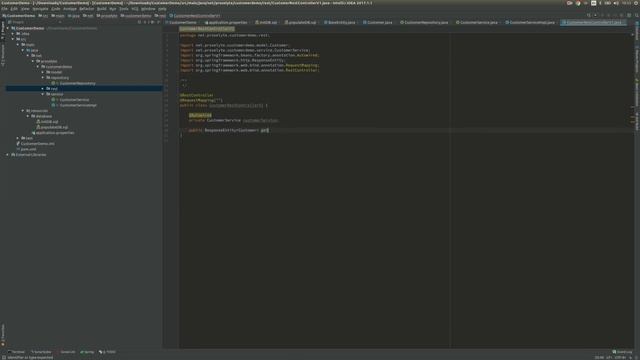
Task: Select CustomerDemo.iml file in tree
Action: pos(37,144)
